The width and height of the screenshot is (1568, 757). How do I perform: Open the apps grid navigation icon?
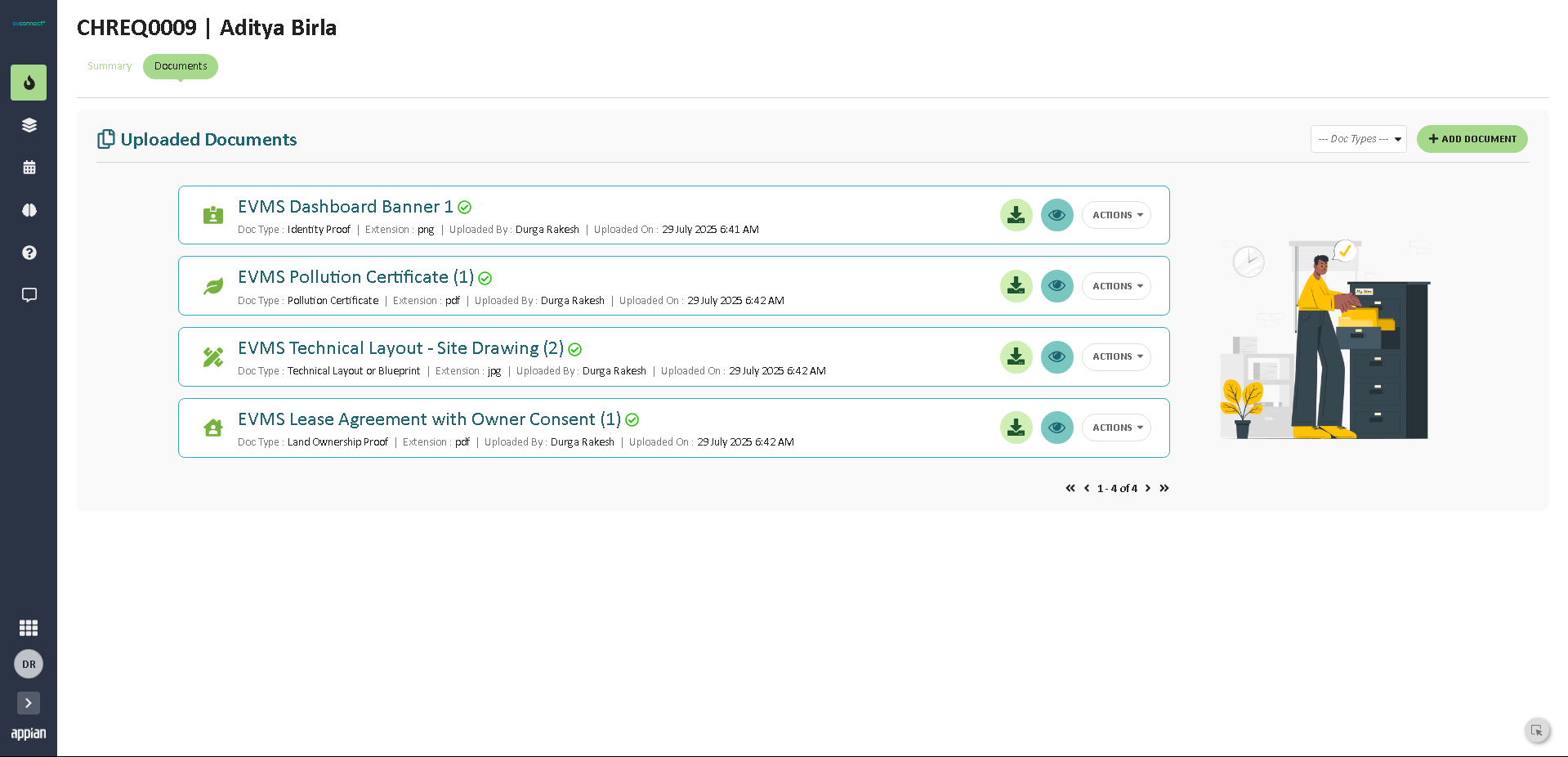coord(29,628)
